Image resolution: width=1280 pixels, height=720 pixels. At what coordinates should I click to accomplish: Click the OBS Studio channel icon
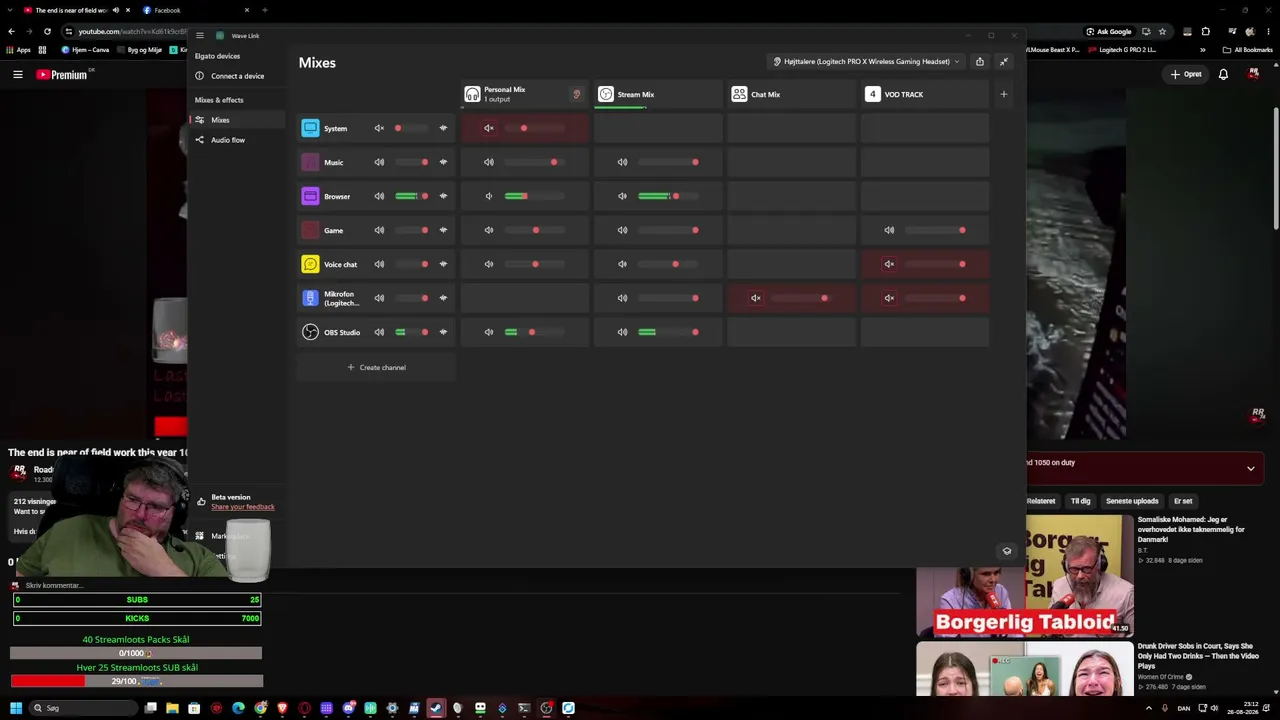tap(310, 332)
